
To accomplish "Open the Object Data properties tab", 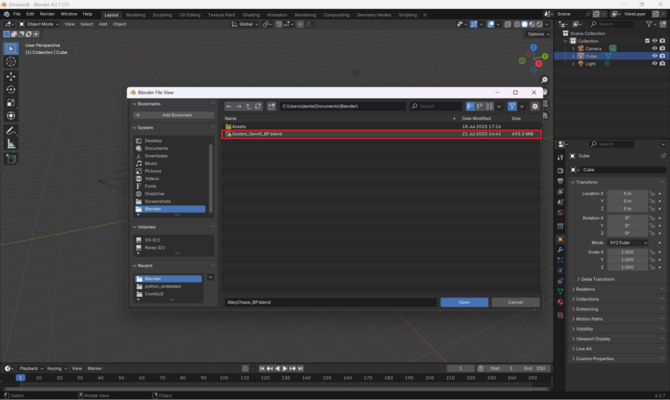I will (x=560, y=291).
